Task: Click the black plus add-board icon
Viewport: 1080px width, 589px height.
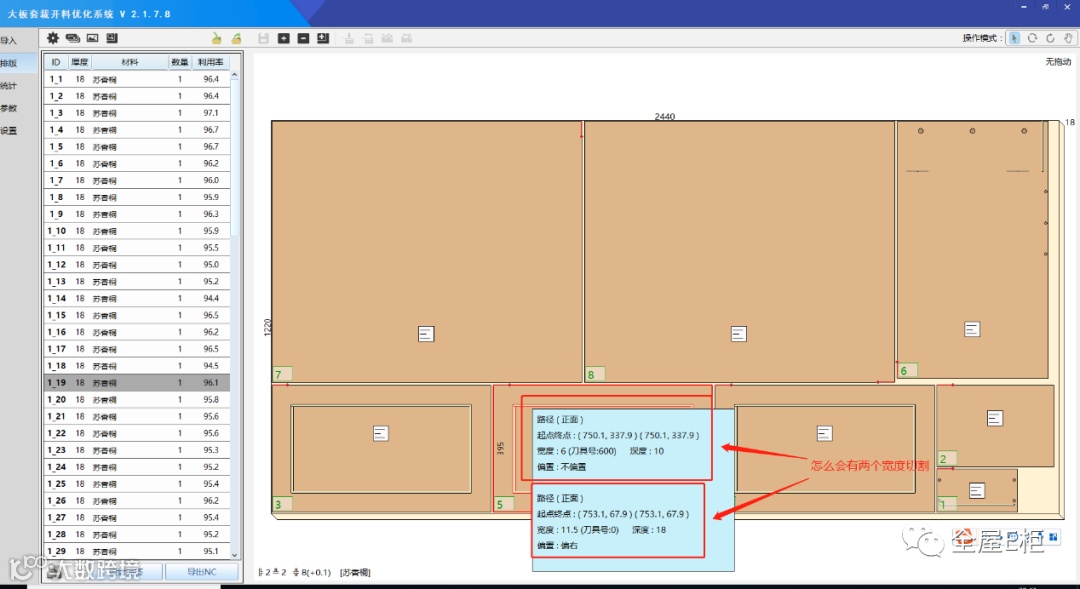Action: point(283,39)
